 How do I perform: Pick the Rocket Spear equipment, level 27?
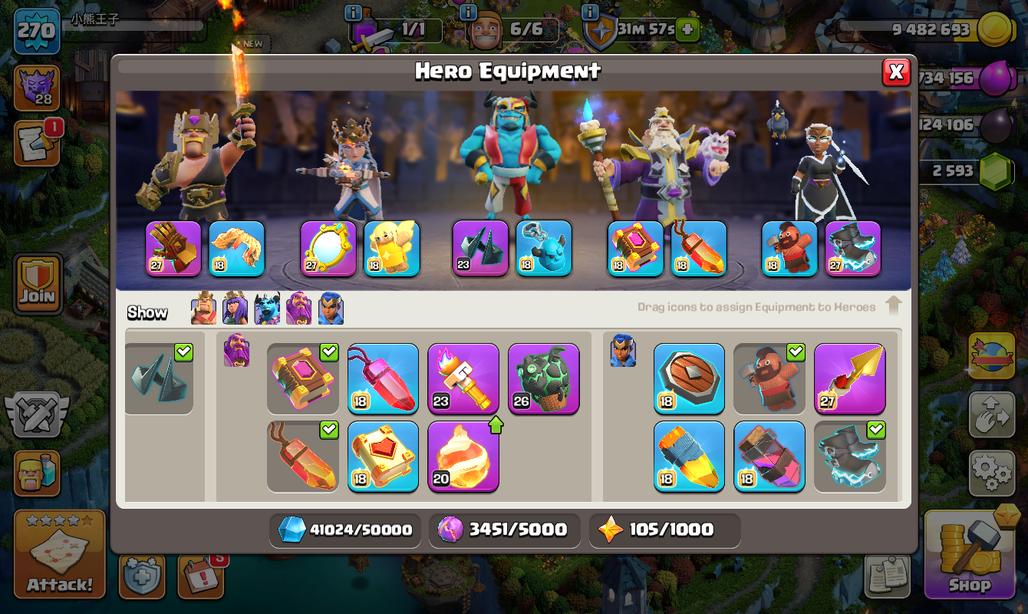[x=850, y=379]
